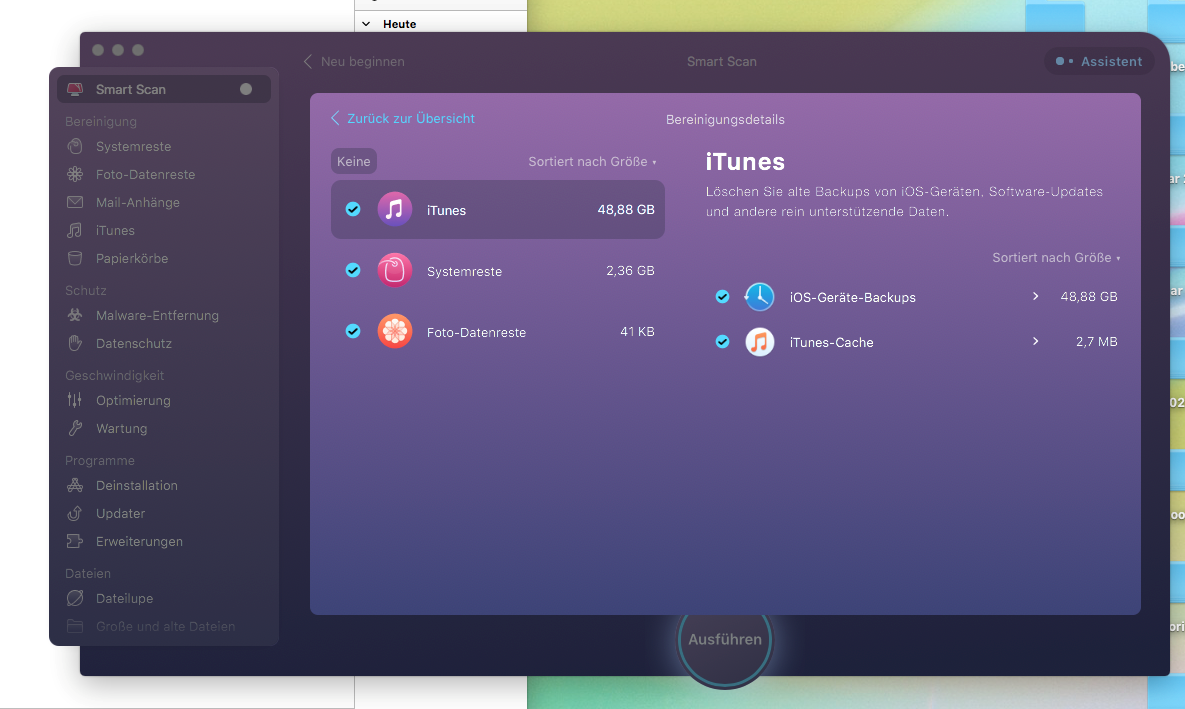Click Zurück zur Übersicht link
The height and width of the screenshot is (709, 1185).
click(403, 119)
